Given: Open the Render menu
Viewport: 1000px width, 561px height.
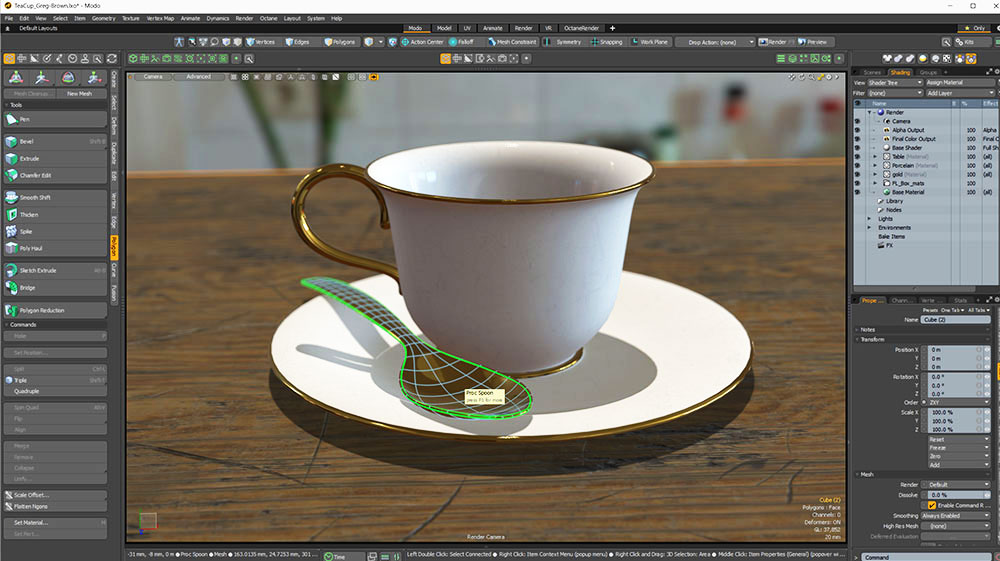Looking at the screenshot, I should tap(244, 18).
